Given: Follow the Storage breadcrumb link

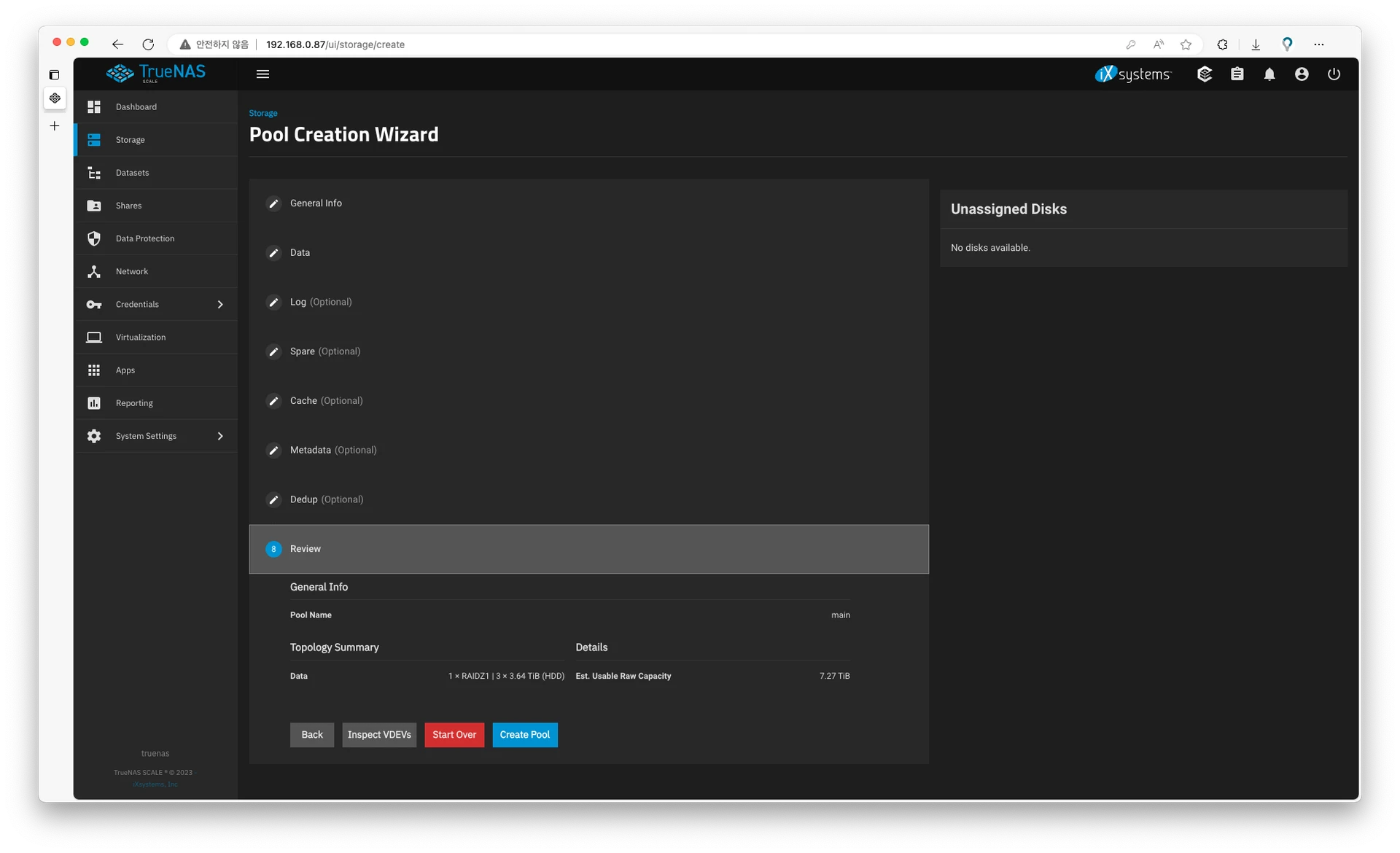Looking at the screenshot, I should tap(263, 114).
